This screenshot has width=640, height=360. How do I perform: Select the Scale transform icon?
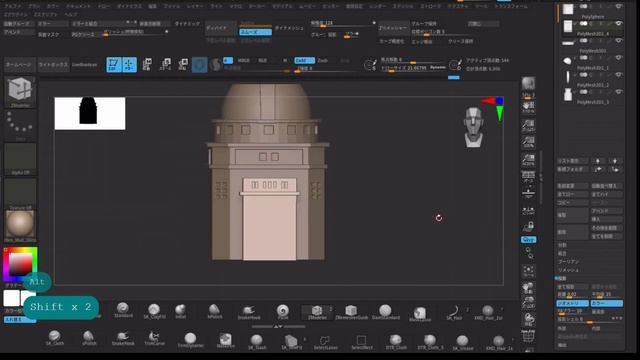165,64
